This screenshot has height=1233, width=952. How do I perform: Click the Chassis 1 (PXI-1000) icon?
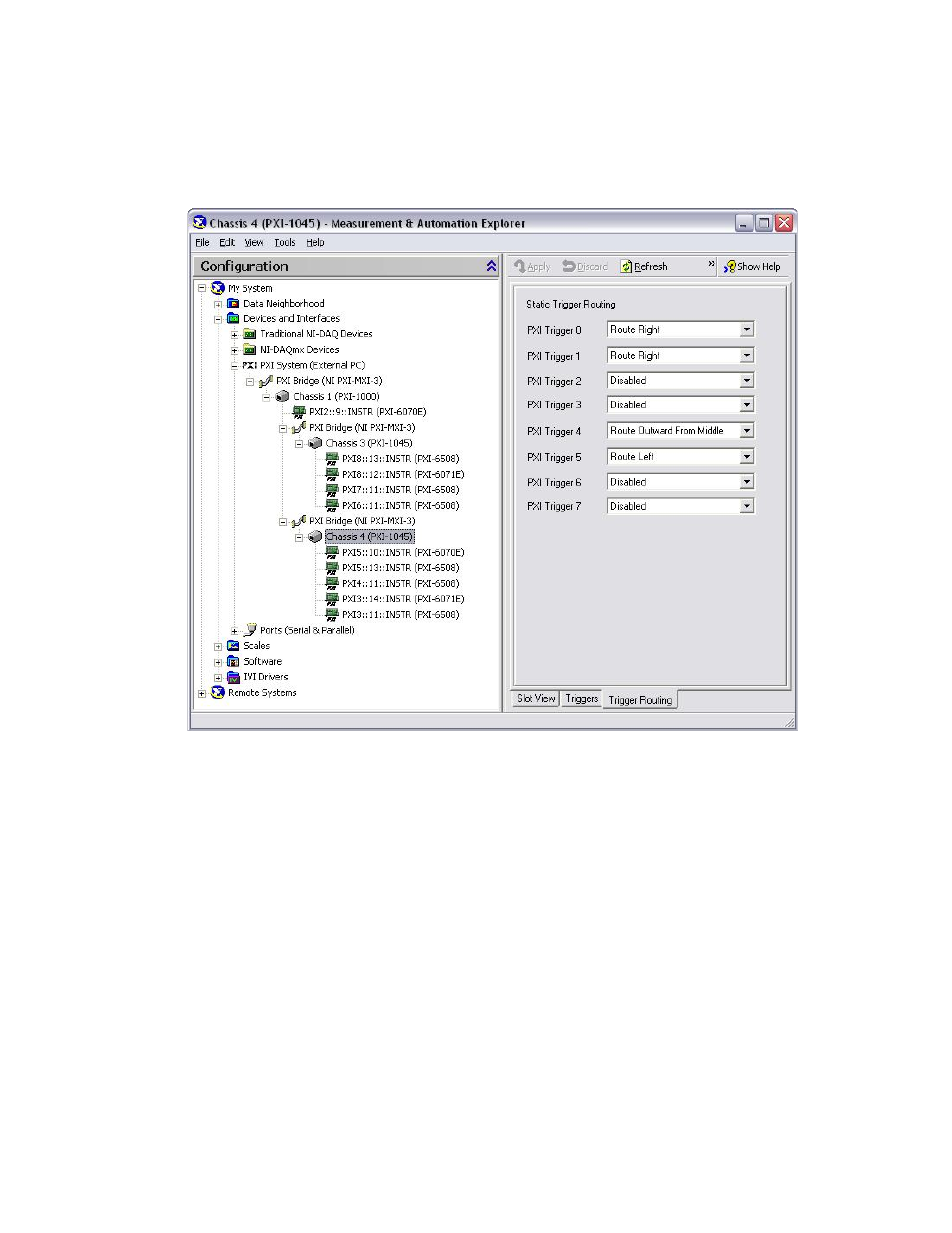tap(282, 396)
